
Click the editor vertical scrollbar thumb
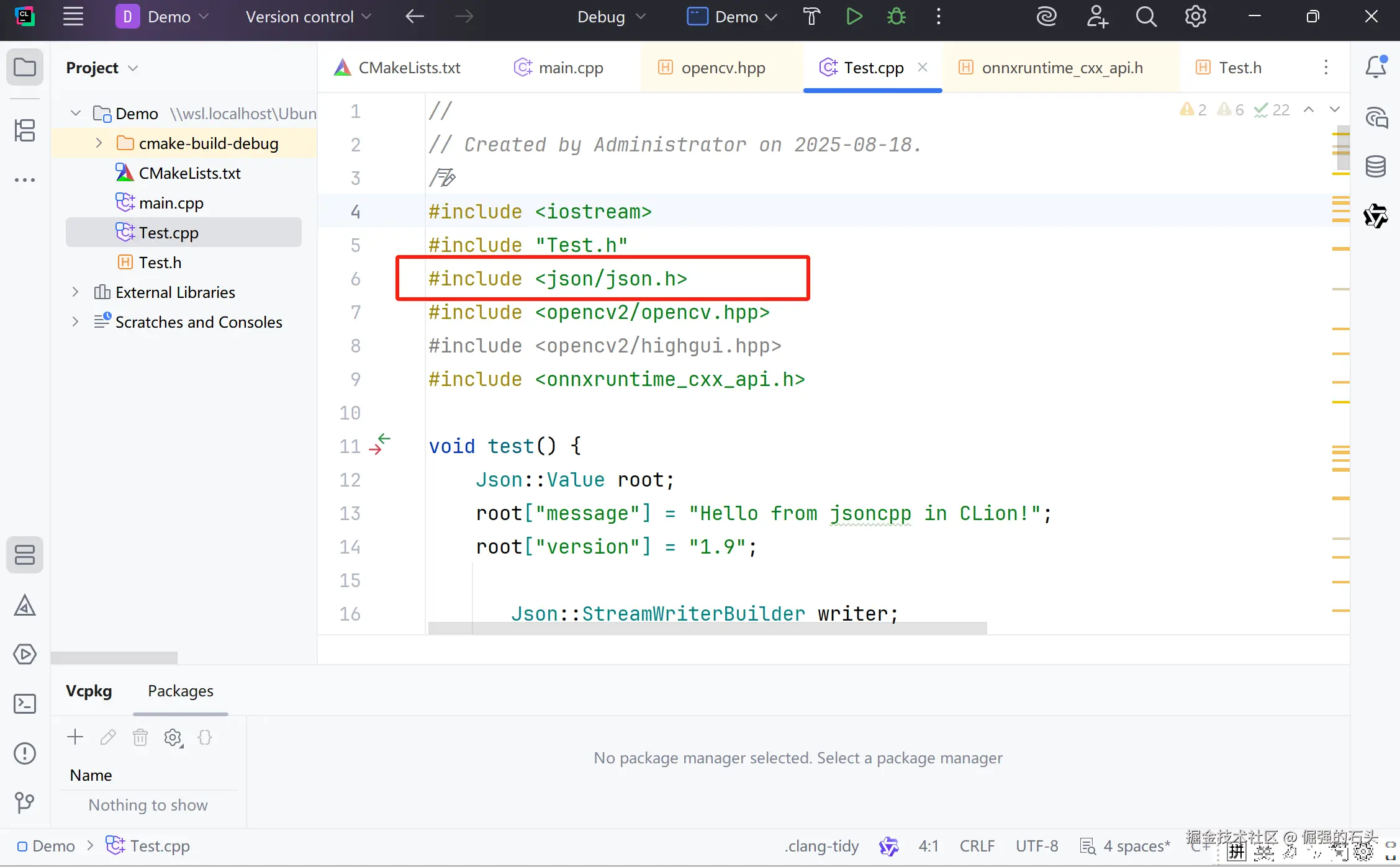(1343, 148)
